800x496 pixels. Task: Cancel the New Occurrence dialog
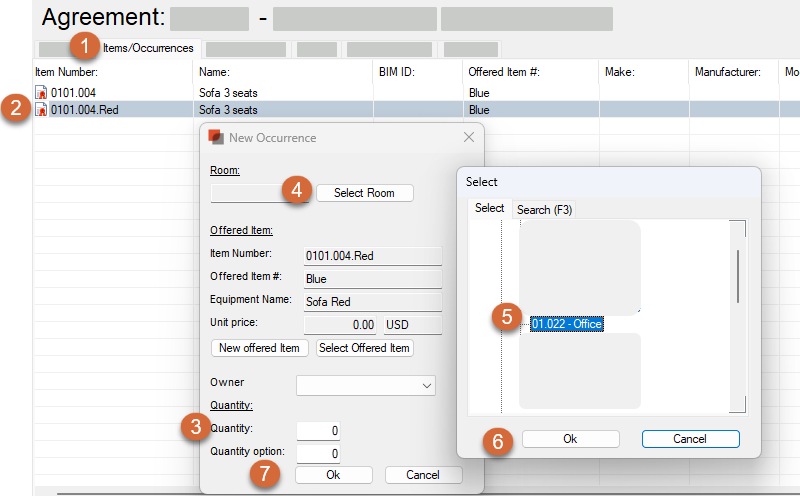(x=423, y=475)
